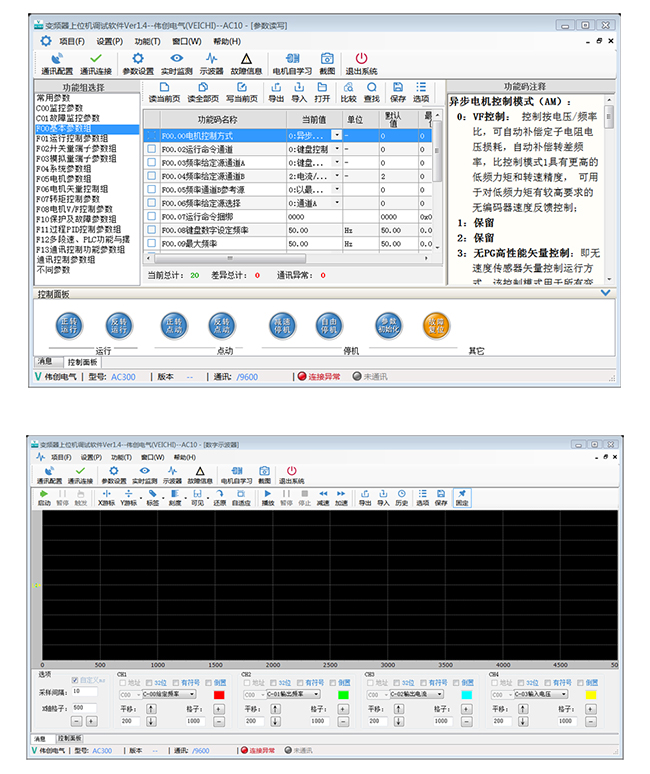Viewport: 650px width, 774px height.
Task: Open 功能(T) menu in the parameter read/write window
Action: [147, 41]
